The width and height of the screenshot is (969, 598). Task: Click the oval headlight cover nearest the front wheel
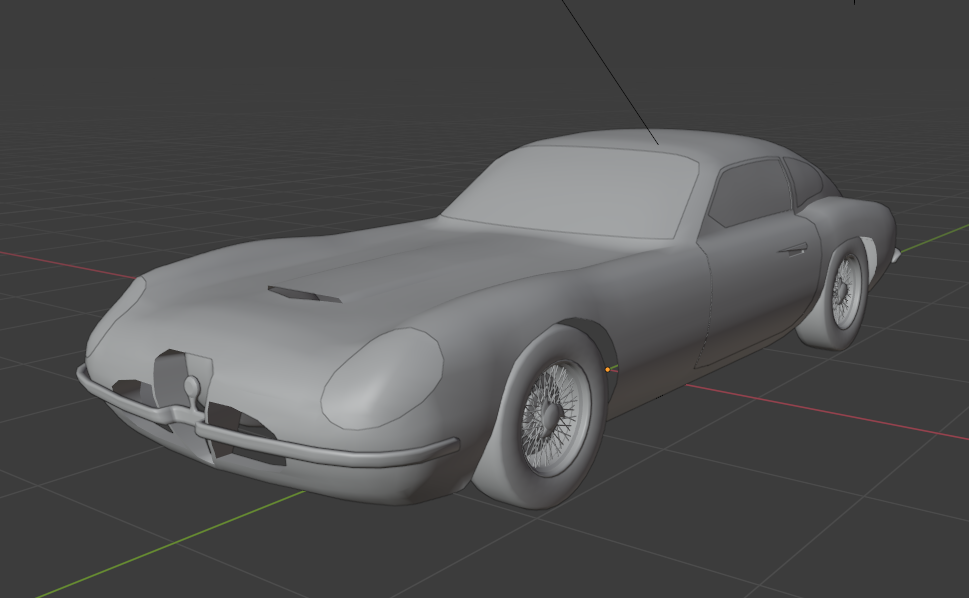coord(382,378)
